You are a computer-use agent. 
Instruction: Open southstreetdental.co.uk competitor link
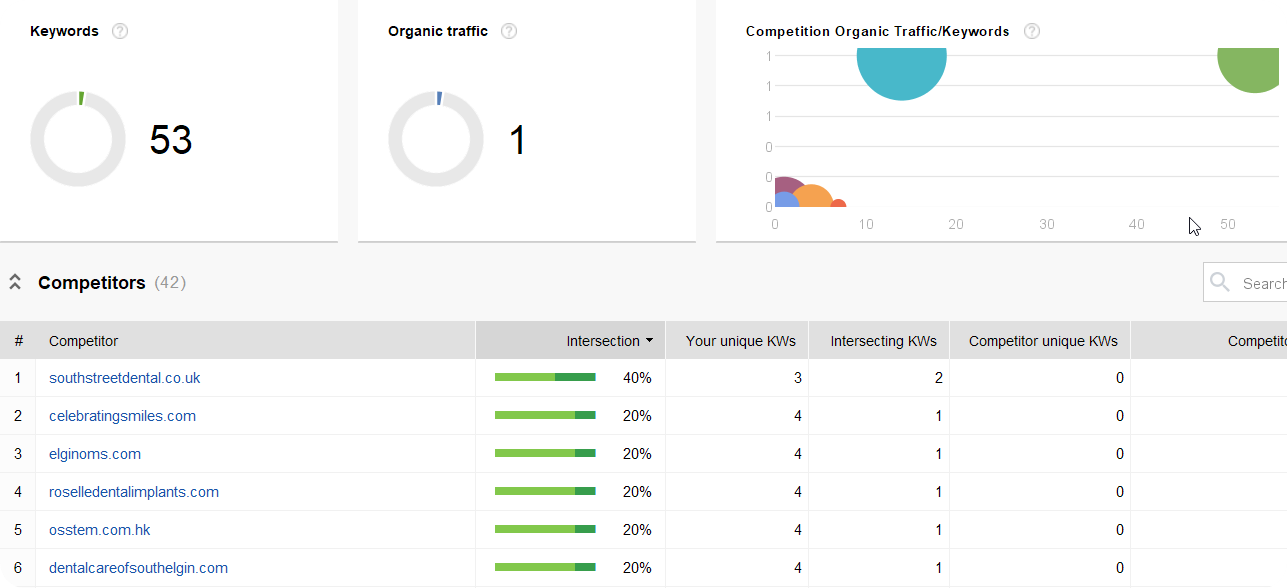[x=124, y=378]
